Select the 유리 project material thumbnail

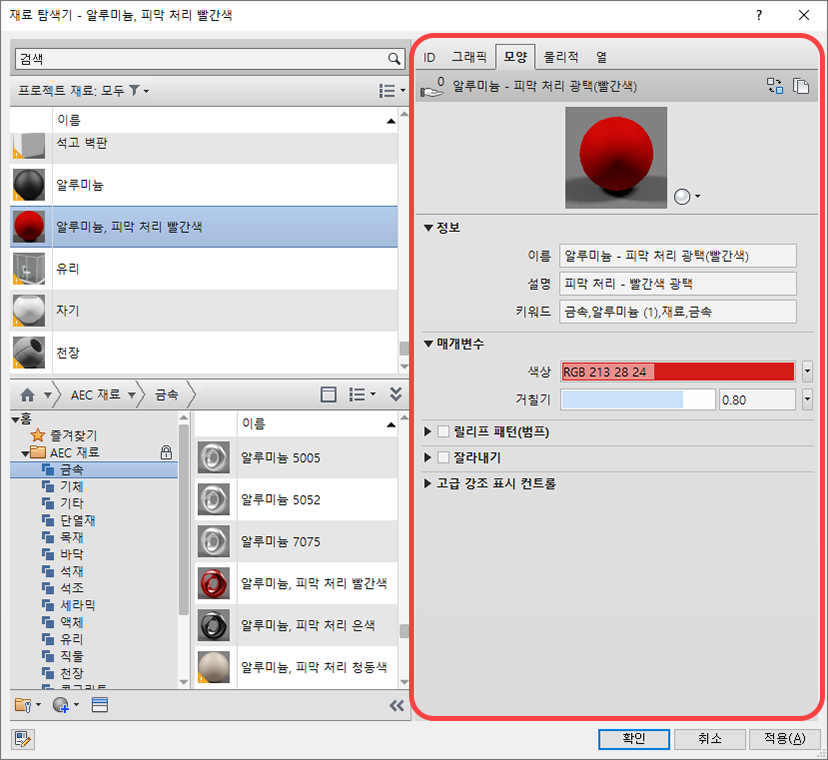point(29,268)
